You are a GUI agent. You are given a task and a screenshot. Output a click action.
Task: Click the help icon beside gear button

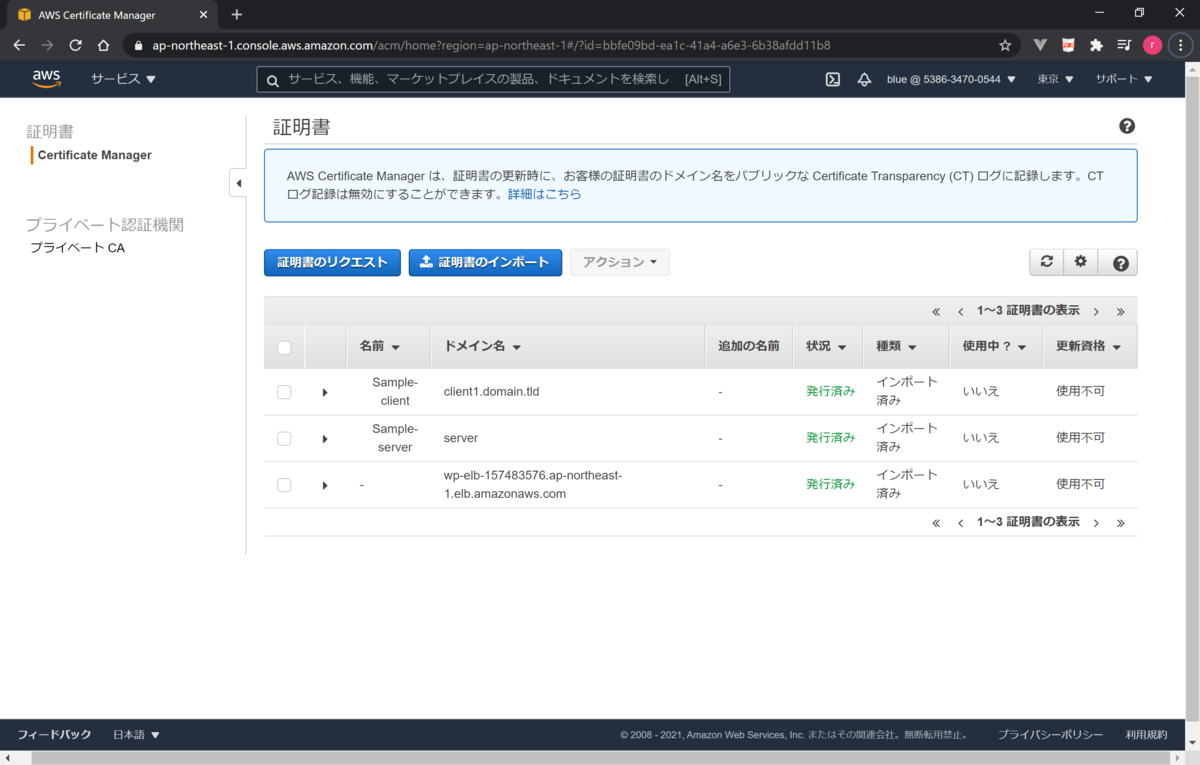[x=1120, y=262]
